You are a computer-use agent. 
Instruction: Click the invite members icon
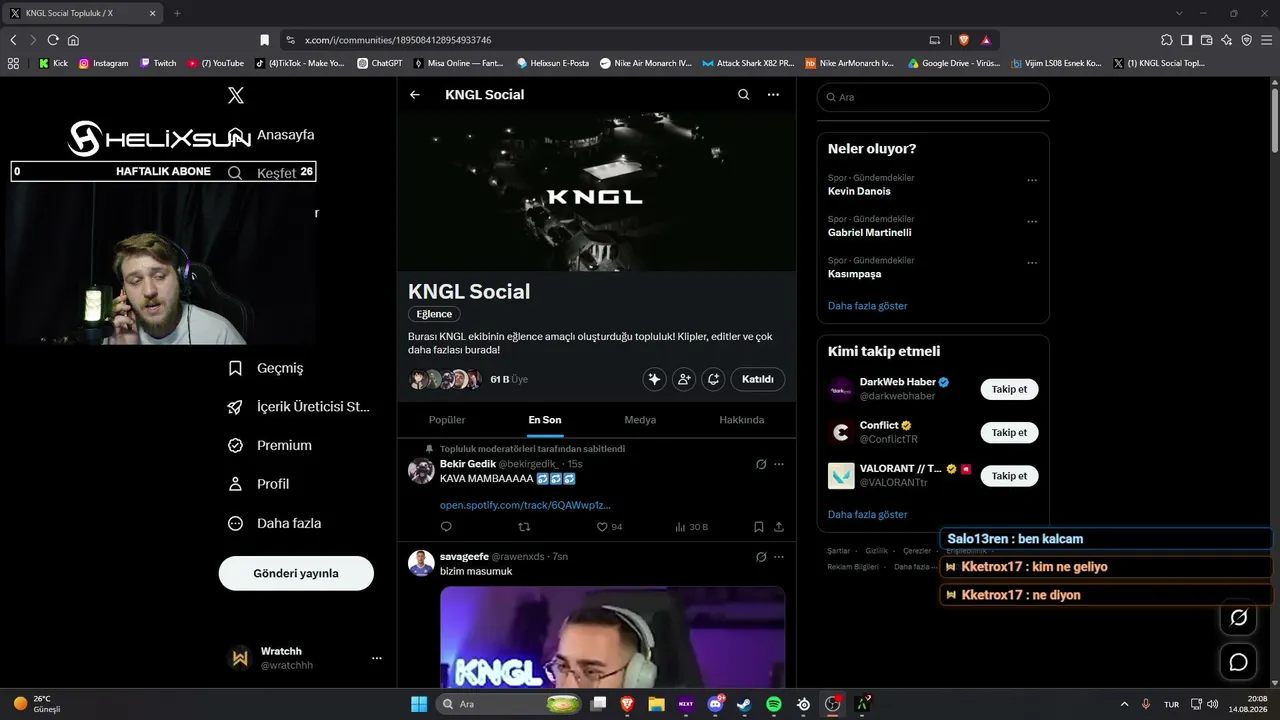(x=684, y=379)
